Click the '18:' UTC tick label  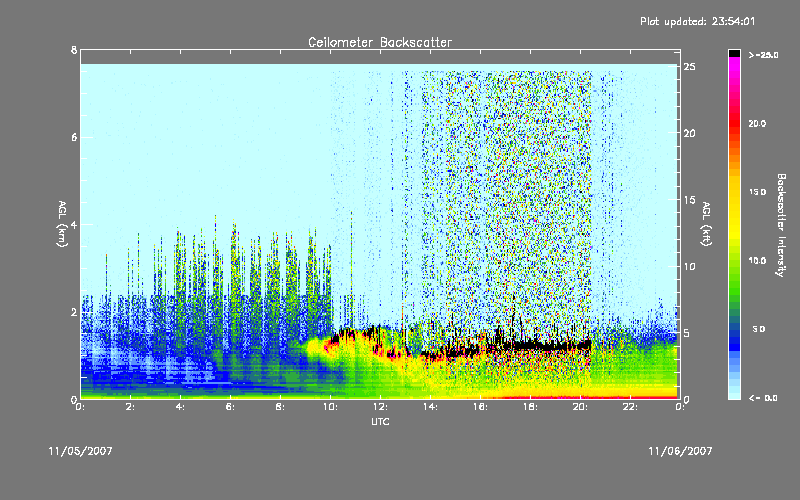coord(530,407)
